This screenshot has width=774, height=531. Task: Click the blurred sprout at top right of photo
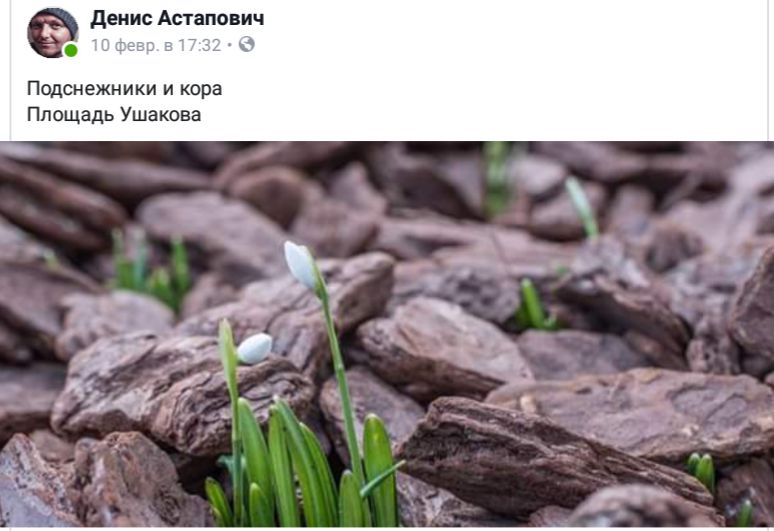click(x=583, y=207)
